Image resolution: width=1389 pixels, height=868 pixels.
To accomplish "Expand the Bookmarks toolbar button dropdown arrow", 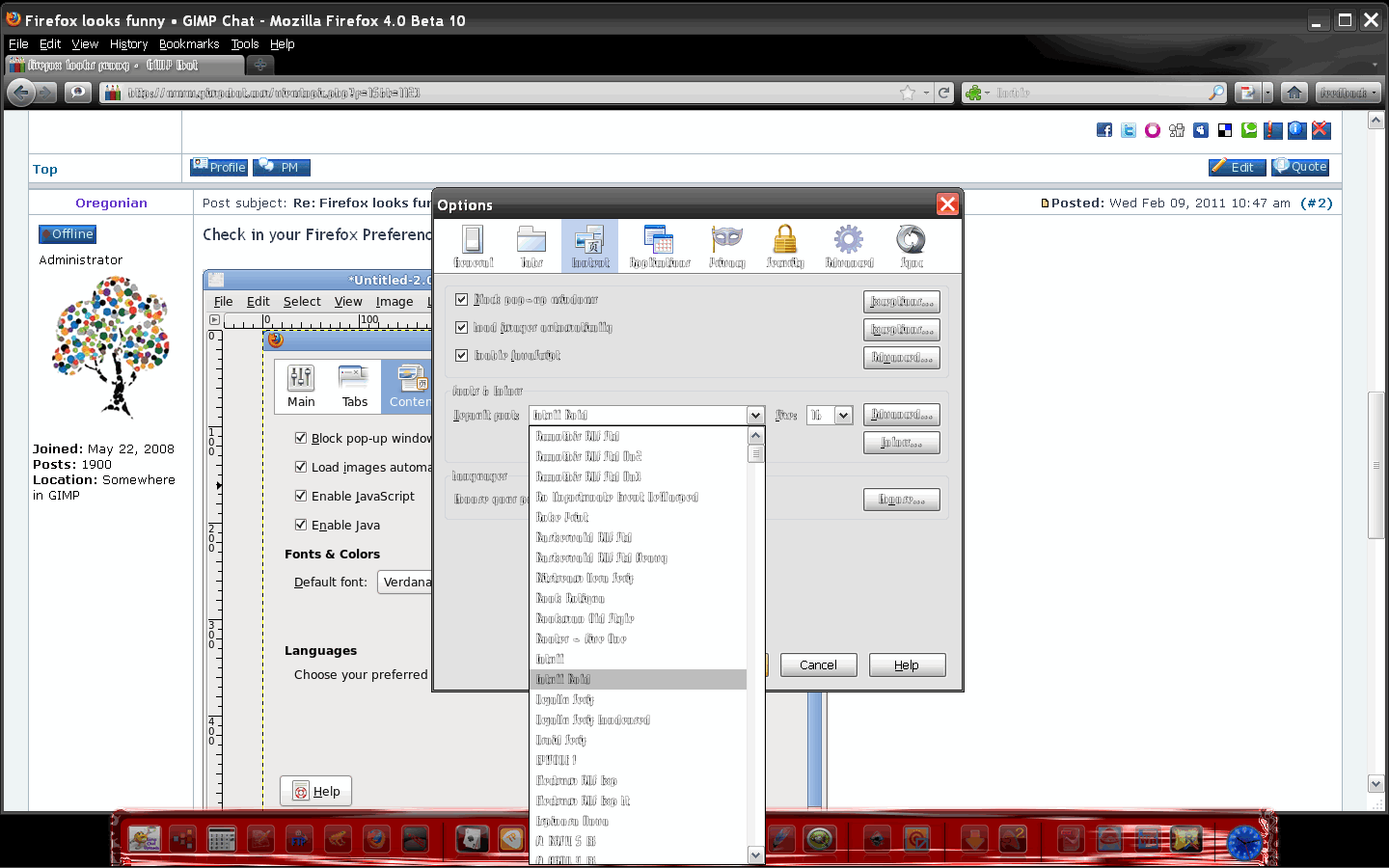I will pos(1267,93).
